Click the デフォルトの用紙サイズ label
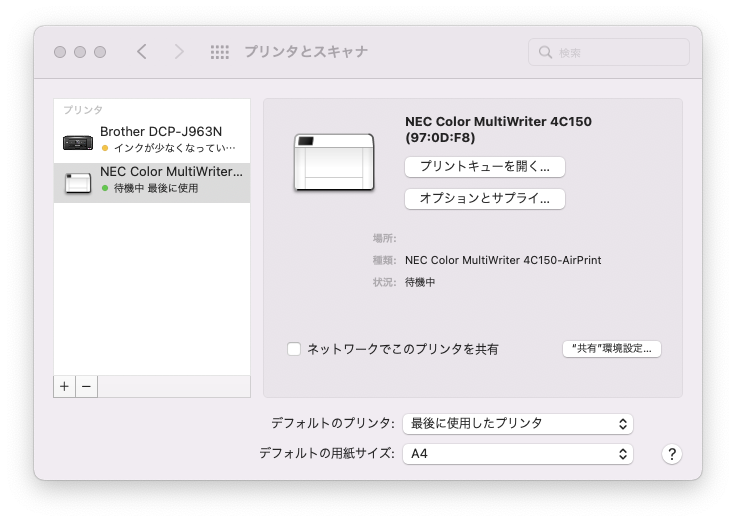This screenshot has width=736, height=522. 327,453
